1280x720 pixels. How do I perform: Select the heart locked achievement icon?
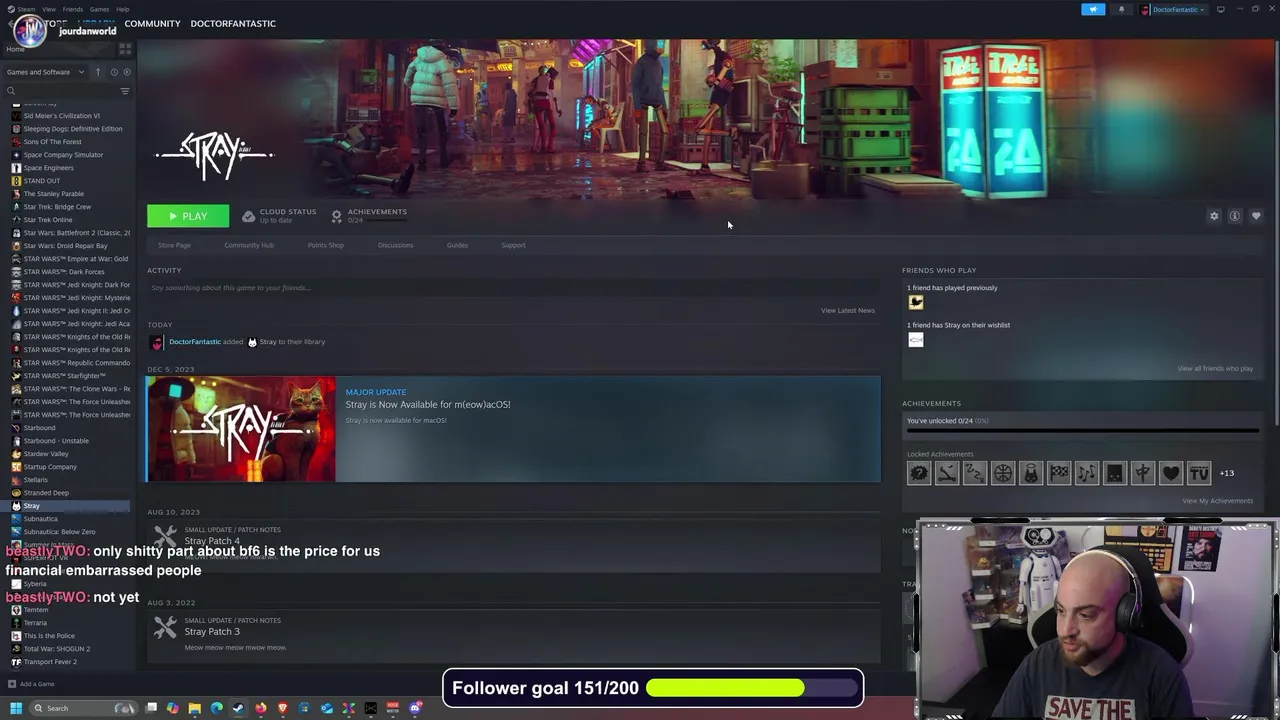tap(1170, 473)
